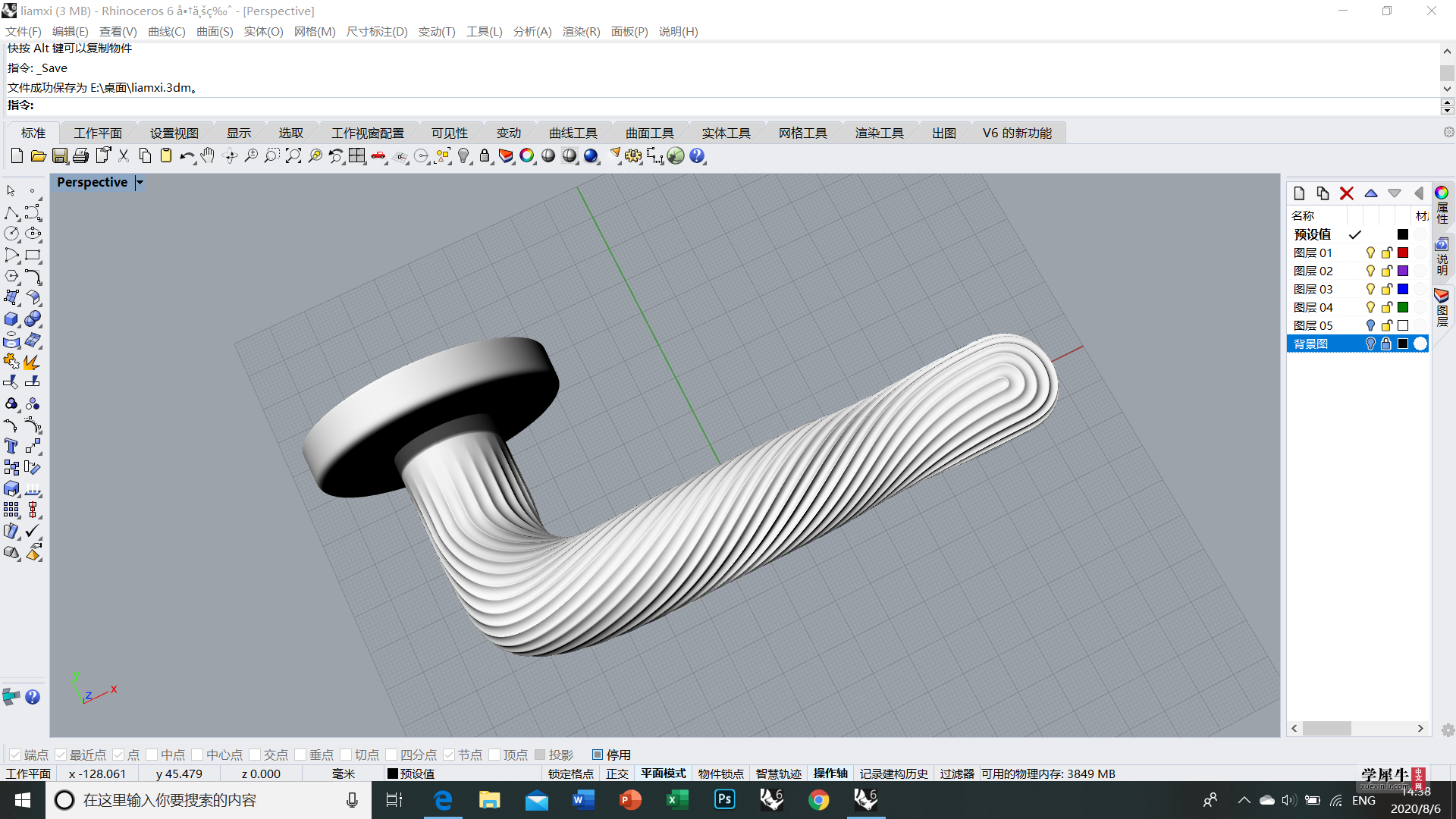Change the red color swatch of 图层 01

tap(1403, 253)
